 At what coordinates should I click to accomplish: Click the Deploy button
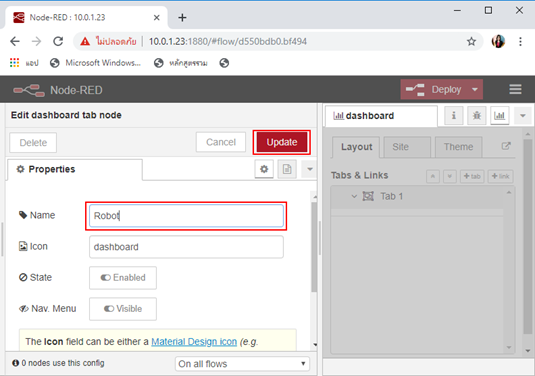pos(435,89)
